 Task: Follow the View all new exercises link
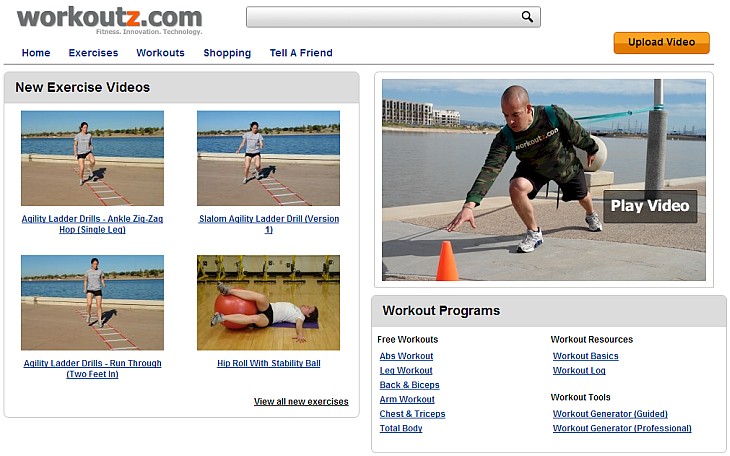[301, 402]
